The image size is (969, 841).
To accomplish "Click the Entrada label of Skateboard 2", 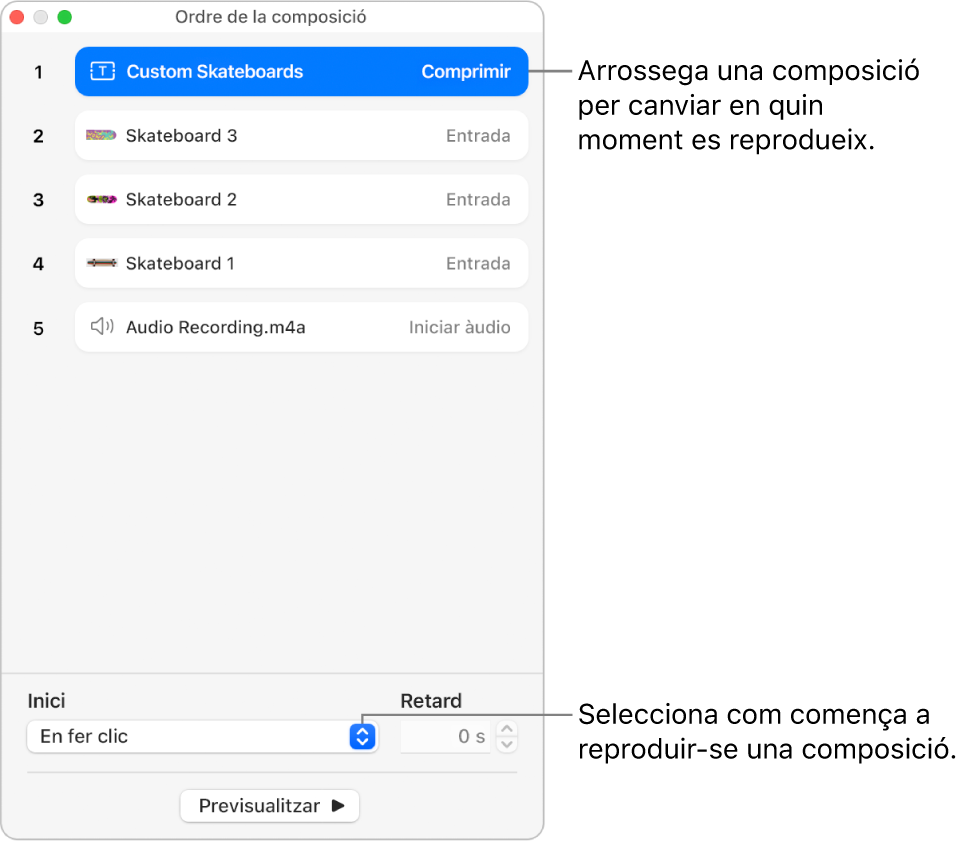I will click(478, 200).
